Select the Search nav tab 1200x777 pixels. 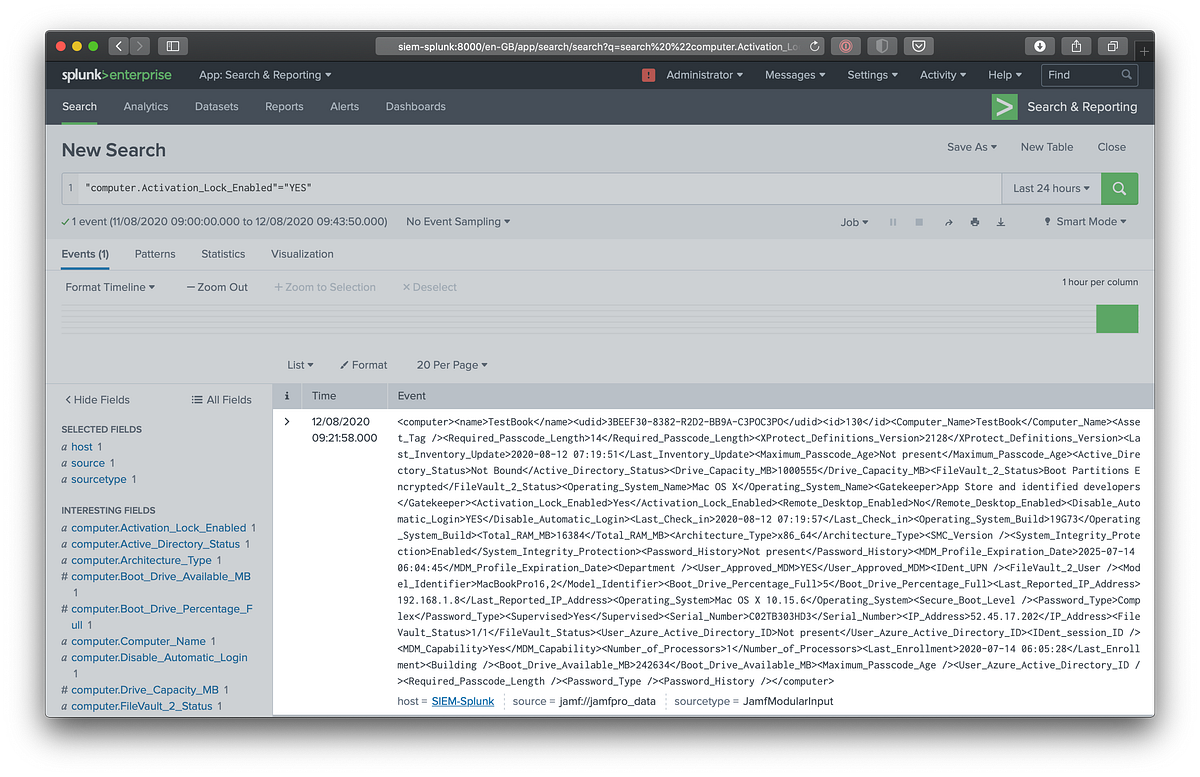click(x=79, y=107)
